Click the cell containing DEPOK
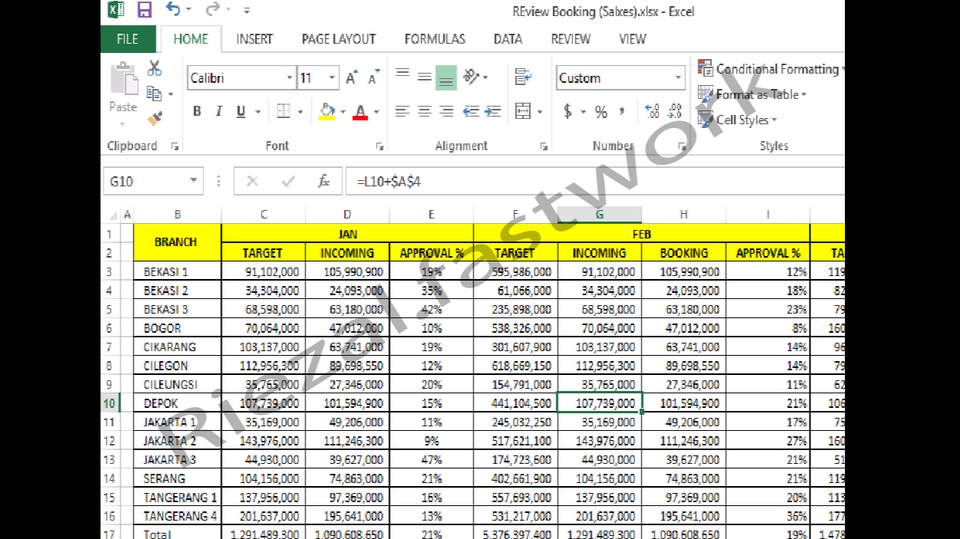Image resolution: width=960 pixels, height=539 pixels. (x=177, y=403)
